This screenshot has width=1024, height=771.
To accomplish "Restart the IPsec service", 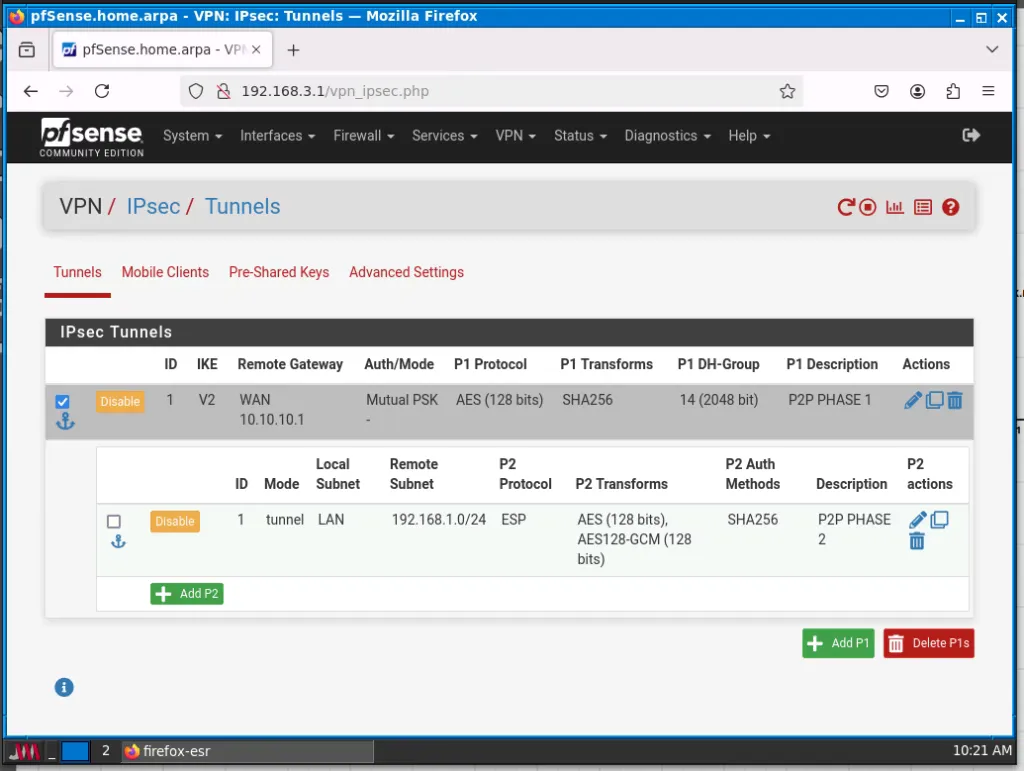I will [x=846, y=207].
